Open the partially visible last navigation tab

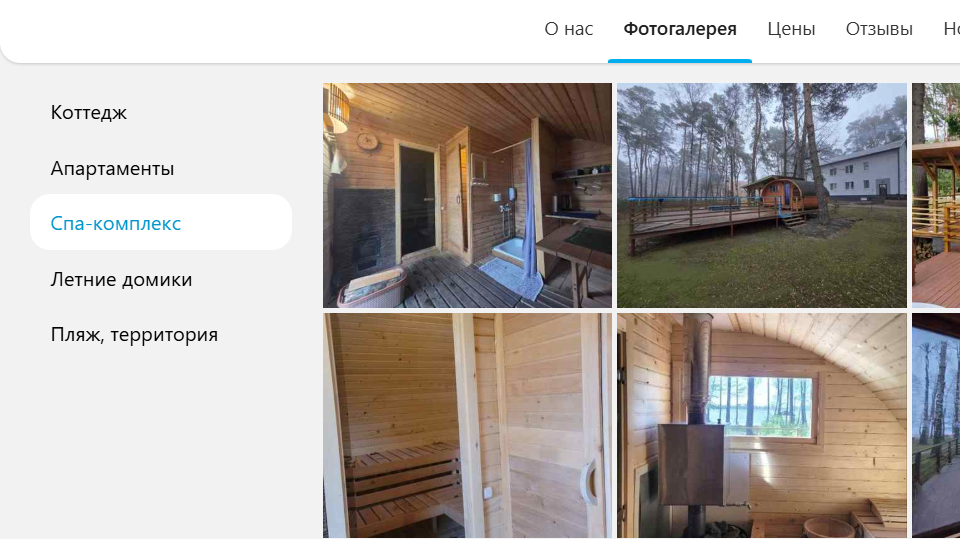click(951, 29)
